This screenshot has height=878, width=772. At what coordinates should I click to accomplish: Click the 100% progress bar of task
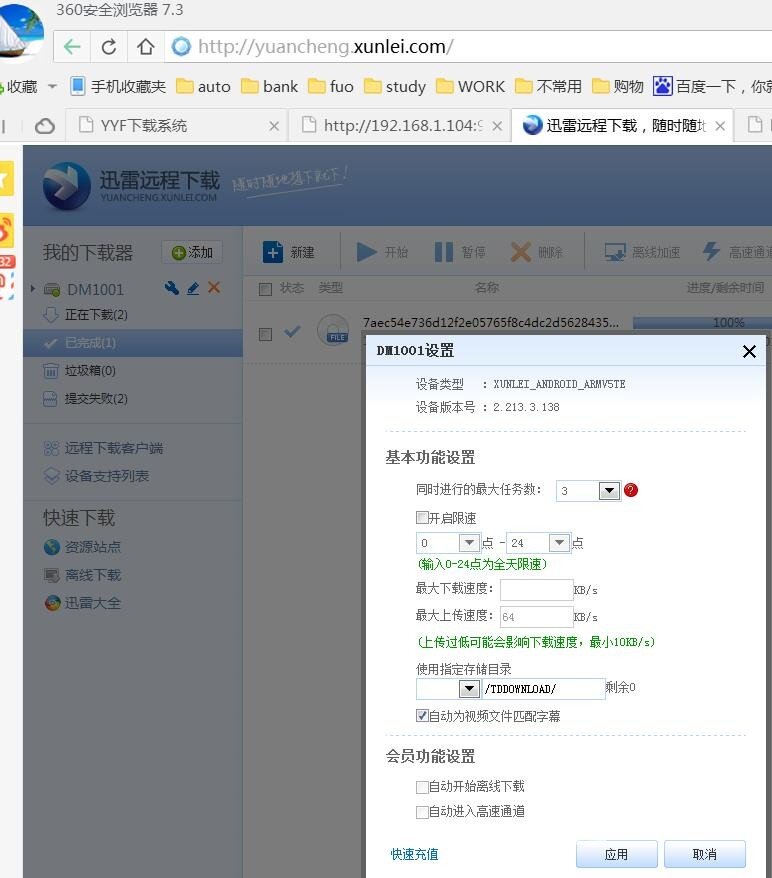702,323
